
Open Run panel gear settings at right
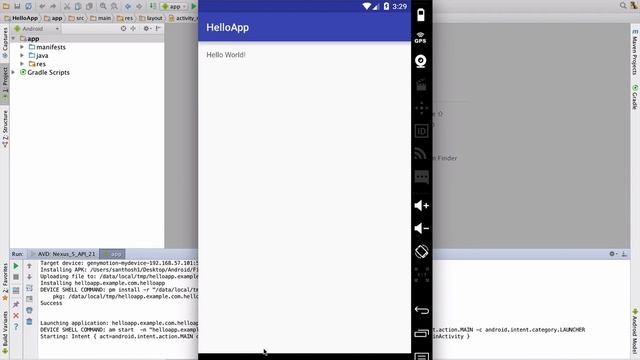613,254
